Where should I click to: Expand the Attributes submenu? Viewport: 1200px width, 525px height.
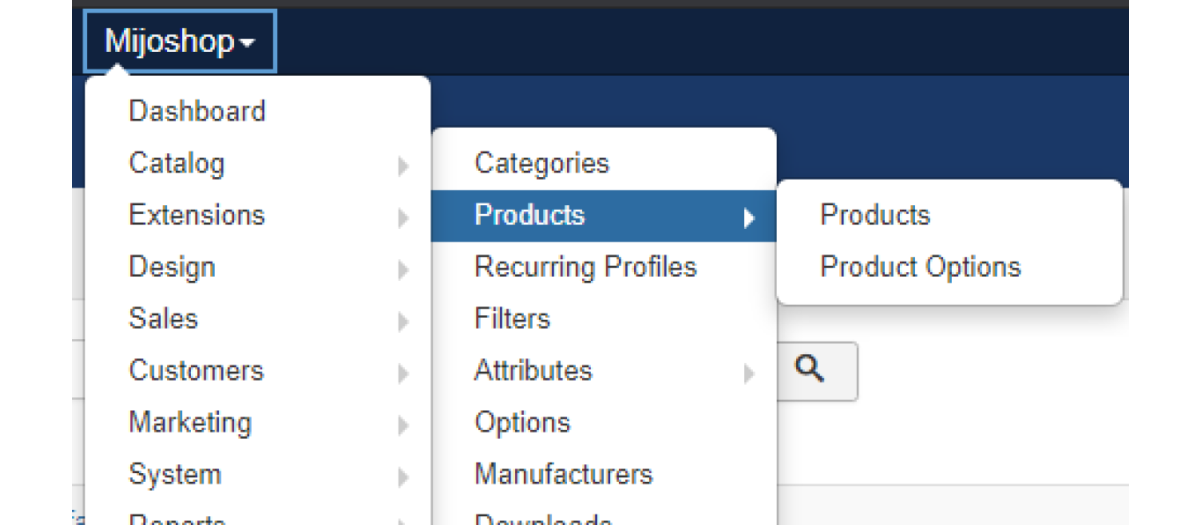533,371
